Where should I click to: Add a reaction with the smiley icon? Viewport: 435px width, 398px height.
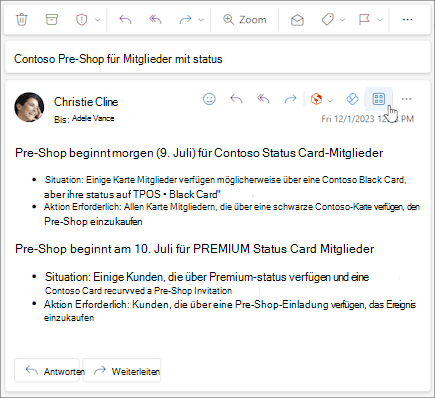click(209, 99)
